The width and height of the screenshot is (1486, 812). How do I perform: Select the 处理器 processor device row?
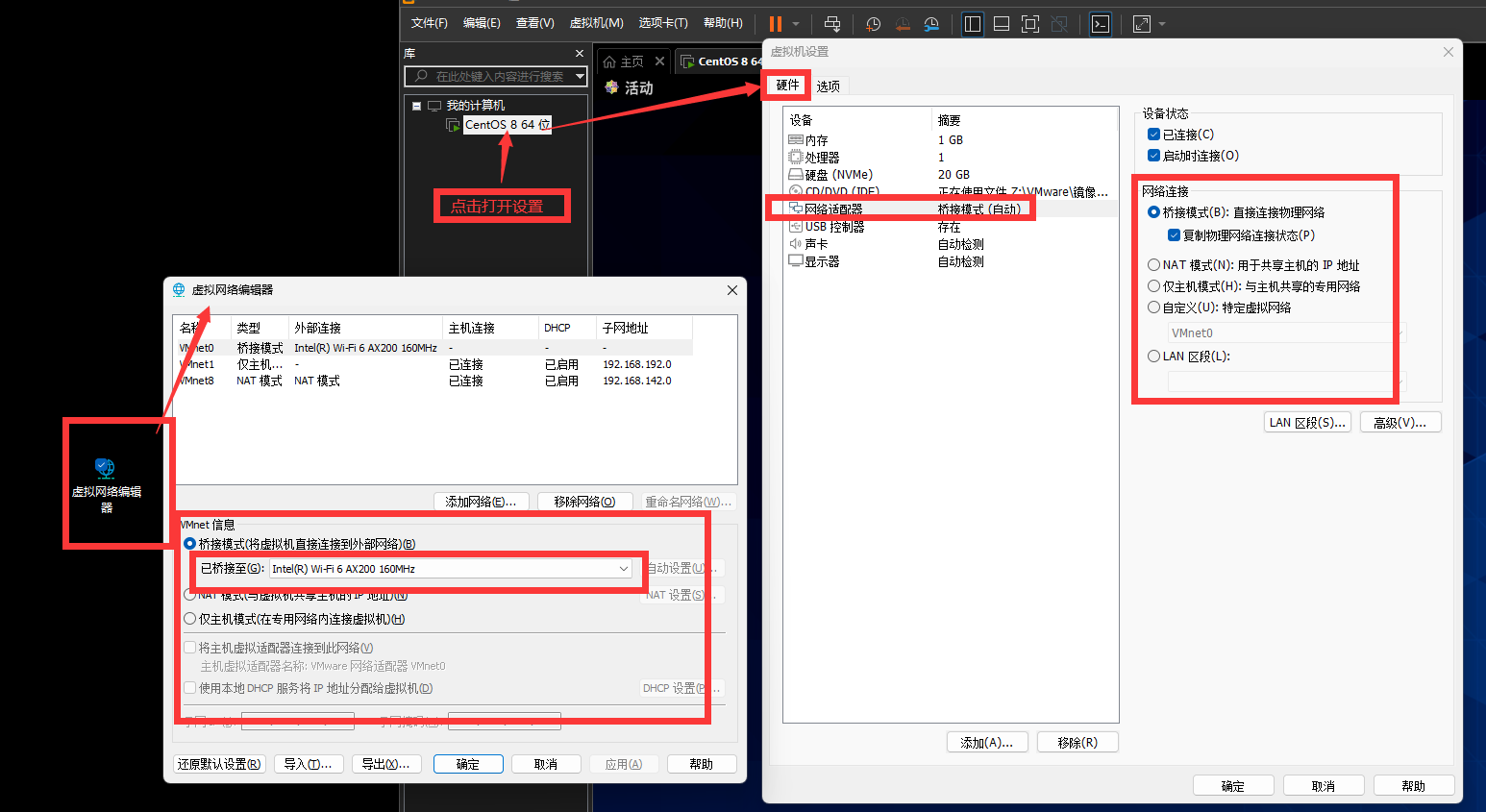(x=952, y=158)
